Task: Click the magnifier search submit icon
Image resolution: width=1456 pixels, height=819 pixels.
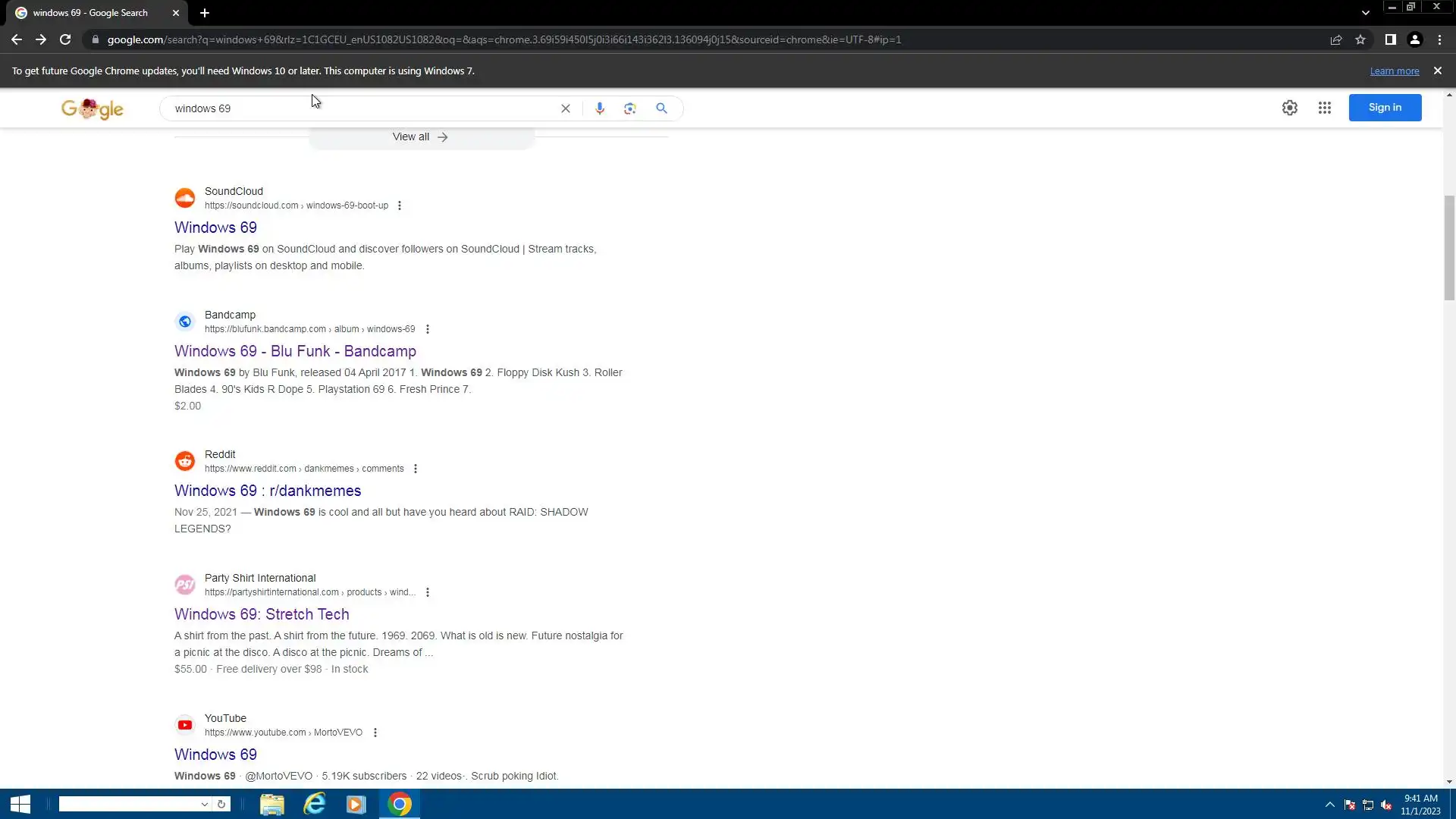Action: click(661, 108)
